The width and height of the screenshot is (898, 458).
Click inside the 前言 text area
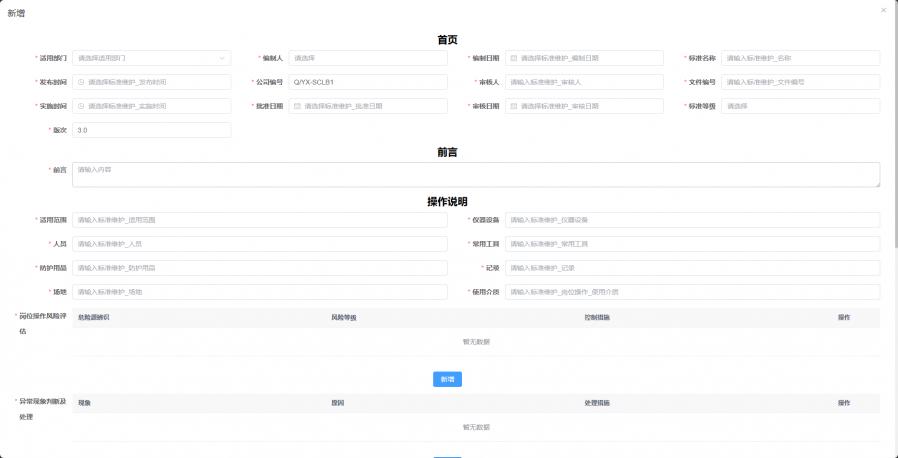point(476,174)
